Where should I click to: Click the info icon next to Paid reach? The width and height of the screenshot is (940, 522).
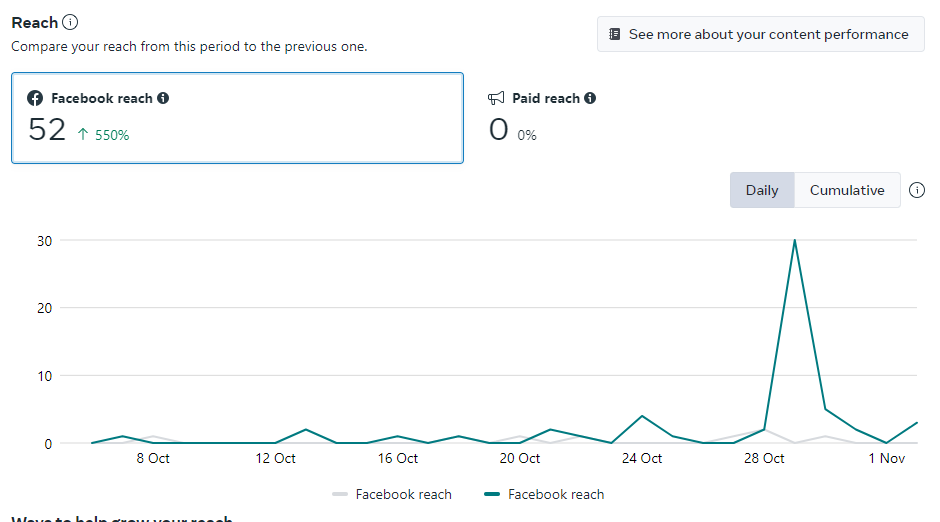point(590,98)
